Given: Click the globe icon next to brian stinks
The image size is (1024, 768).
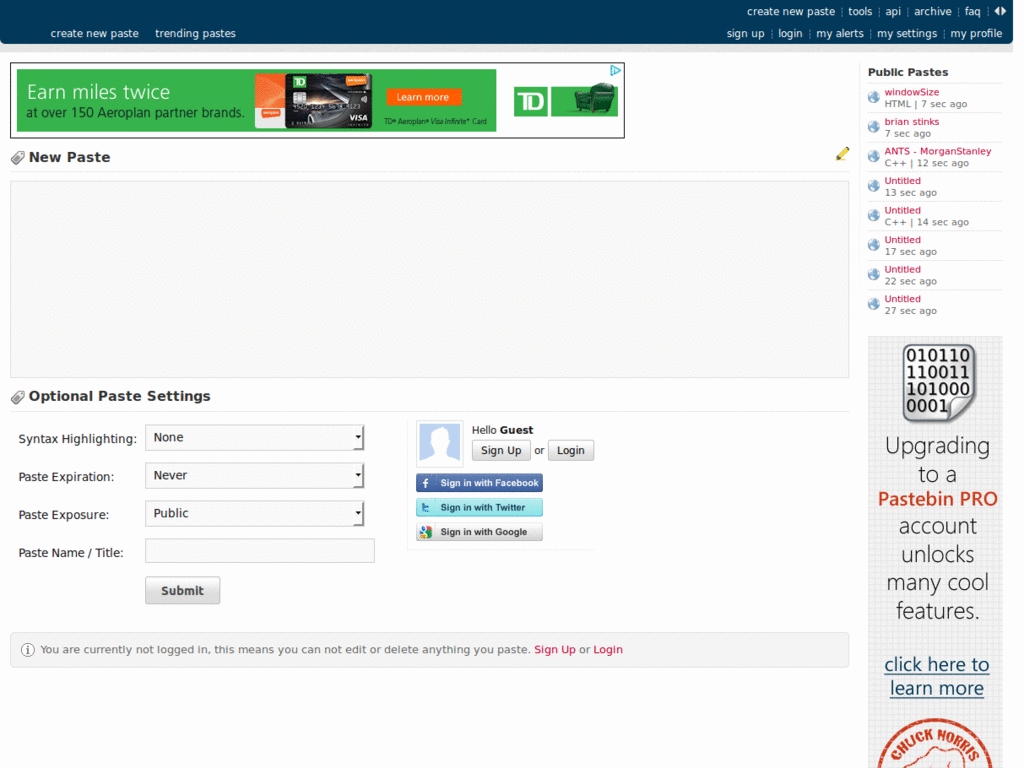Looking at the screenshot, I should [872, 126].
